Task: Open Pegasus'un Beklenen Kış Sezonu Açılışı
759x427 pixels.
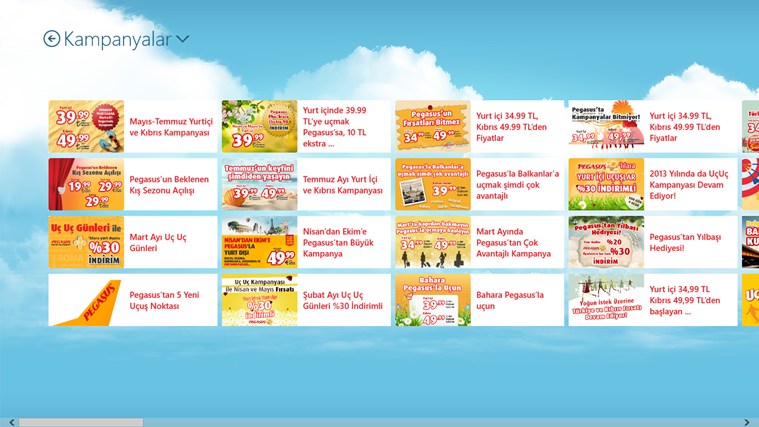Action: [133, 184]
